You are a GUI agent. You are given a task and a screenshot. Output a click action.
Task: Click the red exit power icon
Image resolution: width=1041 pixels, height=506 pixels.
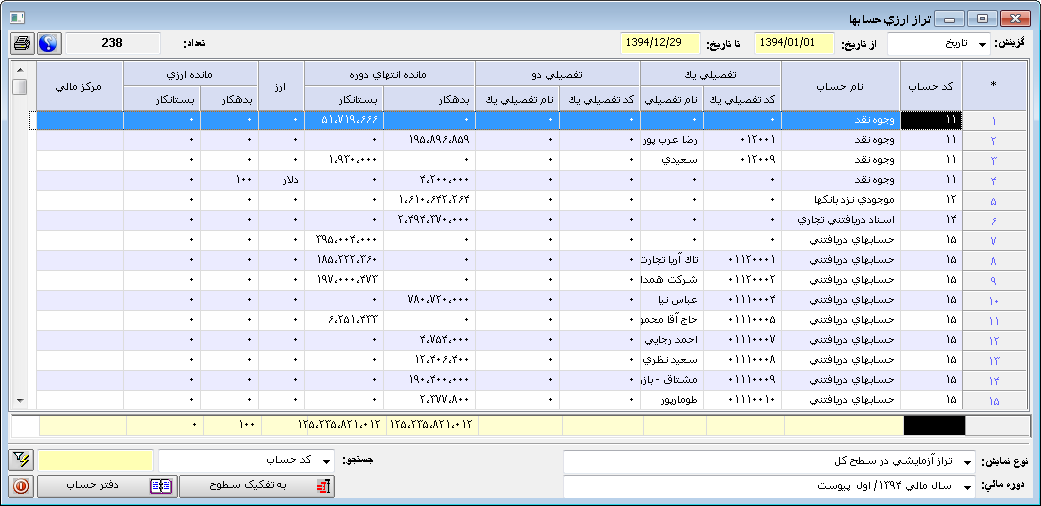click(x=21, y=487)
